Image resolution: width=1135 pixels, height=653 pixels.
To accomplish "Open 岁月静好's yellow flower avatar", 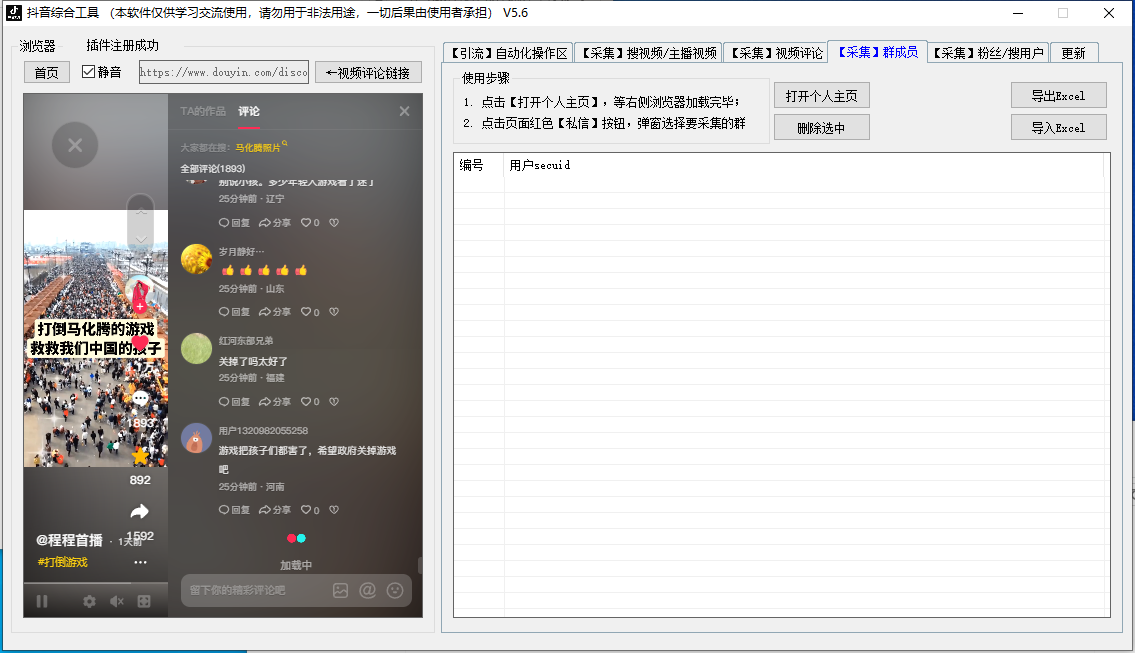I will pyautogui.click(x=196, y=259).
